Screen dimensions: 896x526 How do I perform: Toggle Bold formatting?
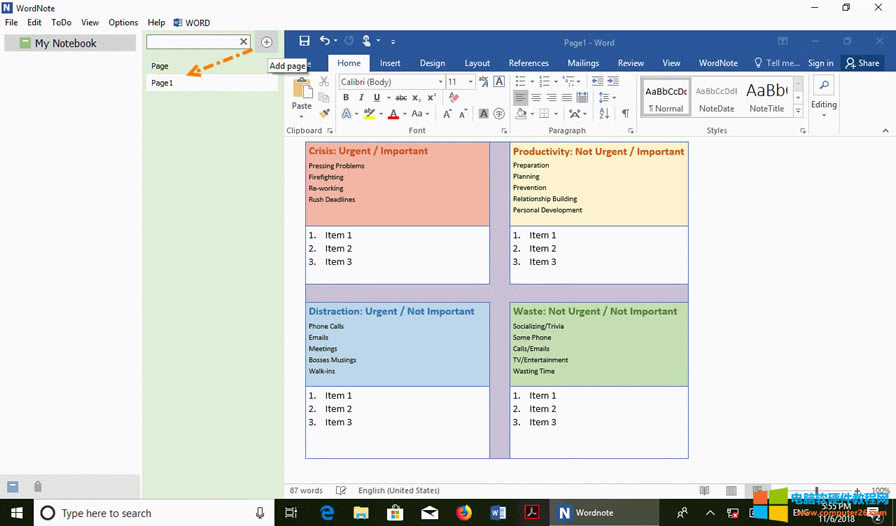346,98
